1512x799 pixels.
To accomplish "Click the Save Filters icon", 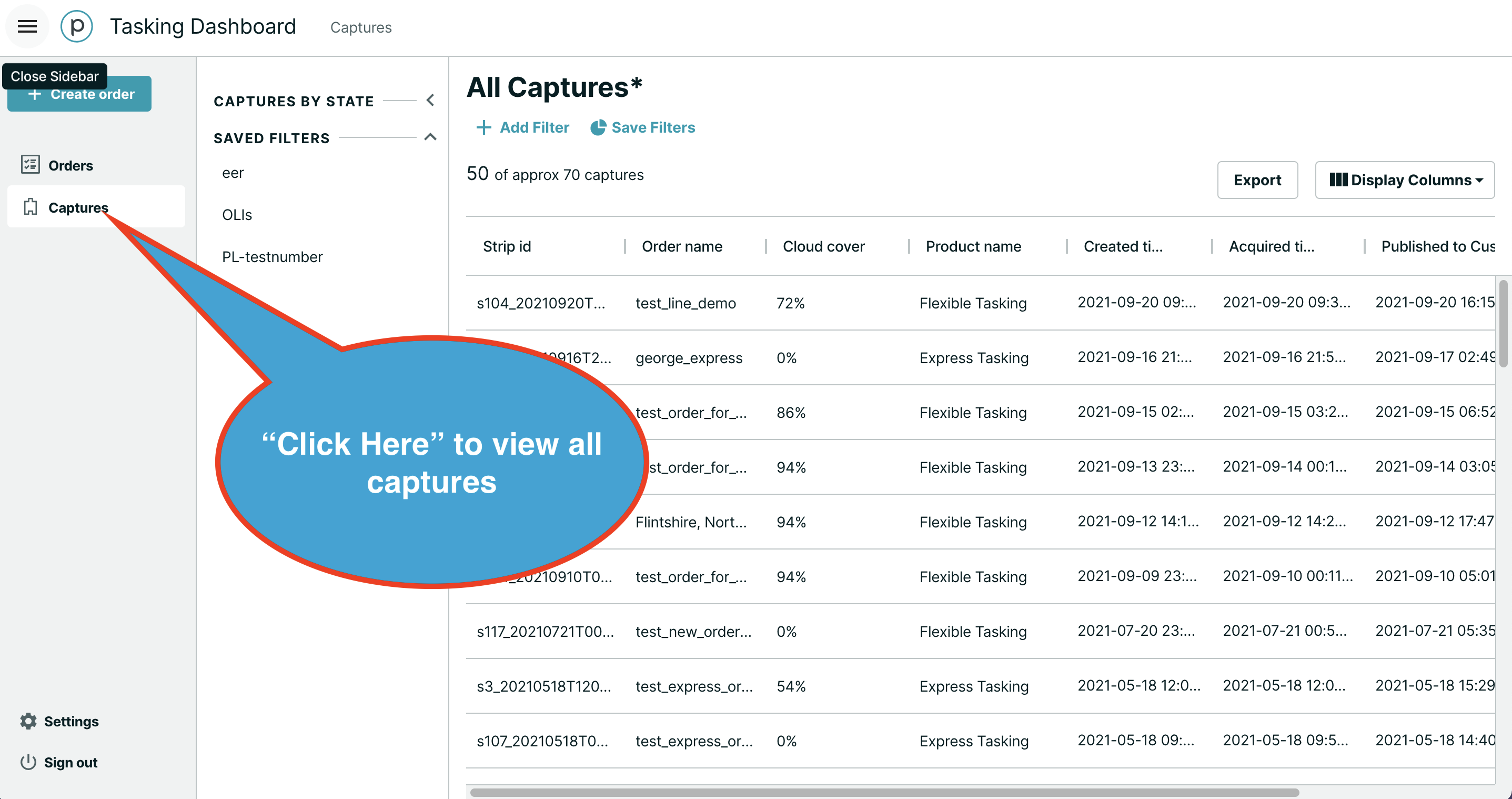I will point(598,127).
